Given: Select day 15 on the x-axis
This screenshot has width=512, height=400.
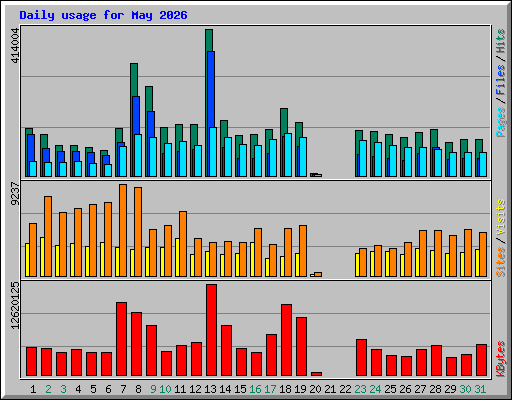Looking at the screenshot, I should click(240, 389).
